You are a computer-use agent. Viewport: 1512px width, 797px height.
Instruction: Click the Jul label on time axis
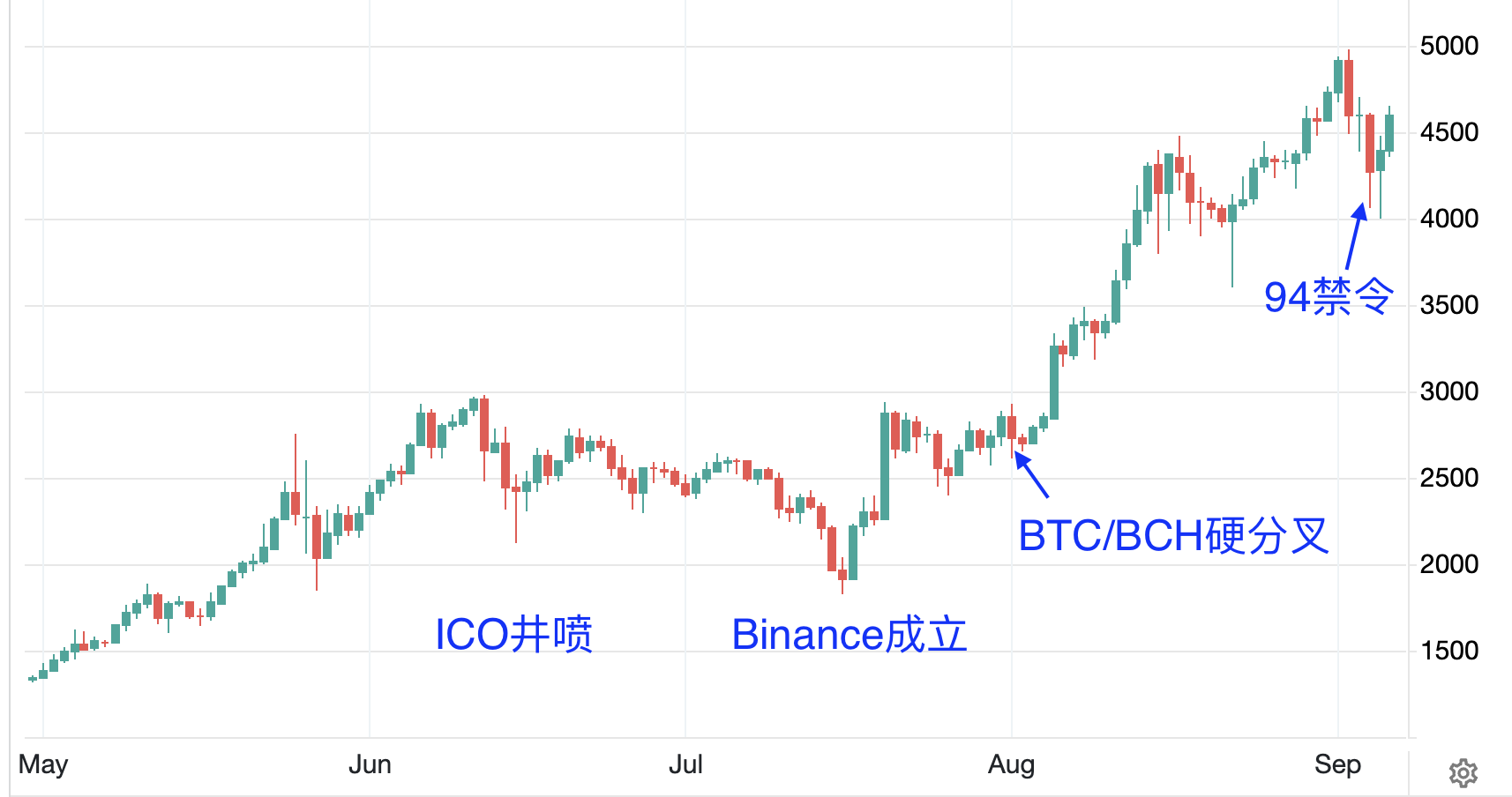(x=685, y=764)
